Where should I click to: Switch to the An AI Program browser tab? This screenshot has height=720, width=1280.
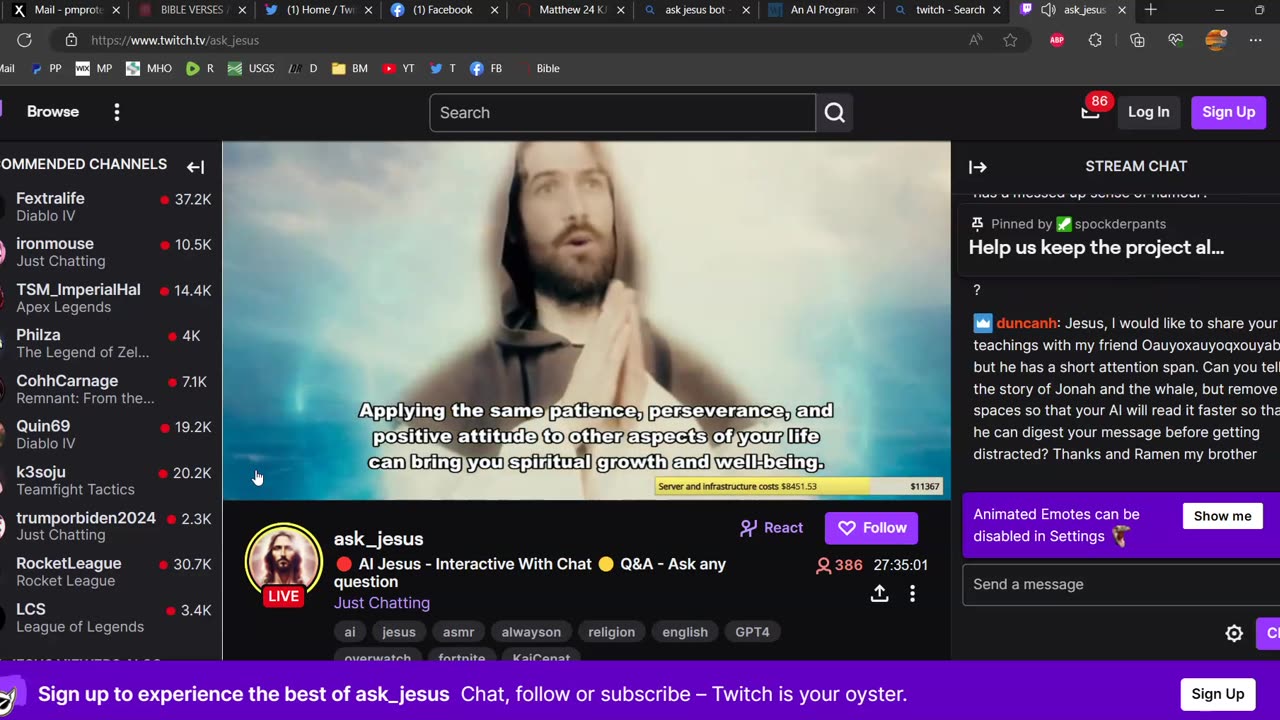tap(822, 10)
